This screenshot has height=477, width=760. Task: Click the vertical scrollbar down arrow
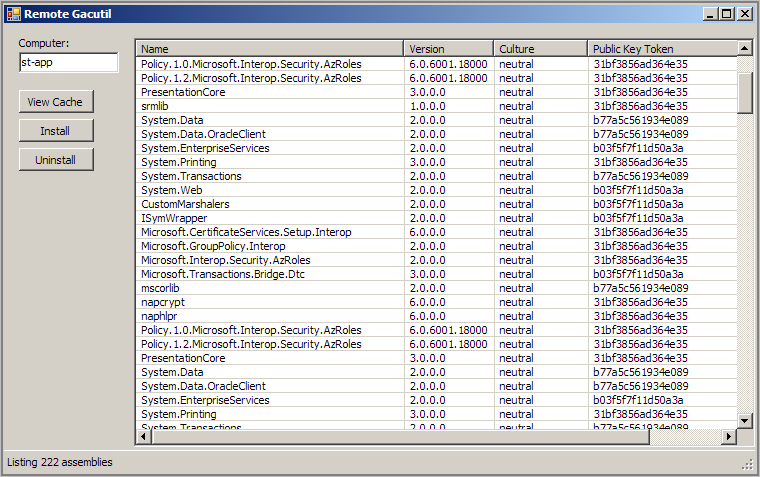[x=744, y=420]
